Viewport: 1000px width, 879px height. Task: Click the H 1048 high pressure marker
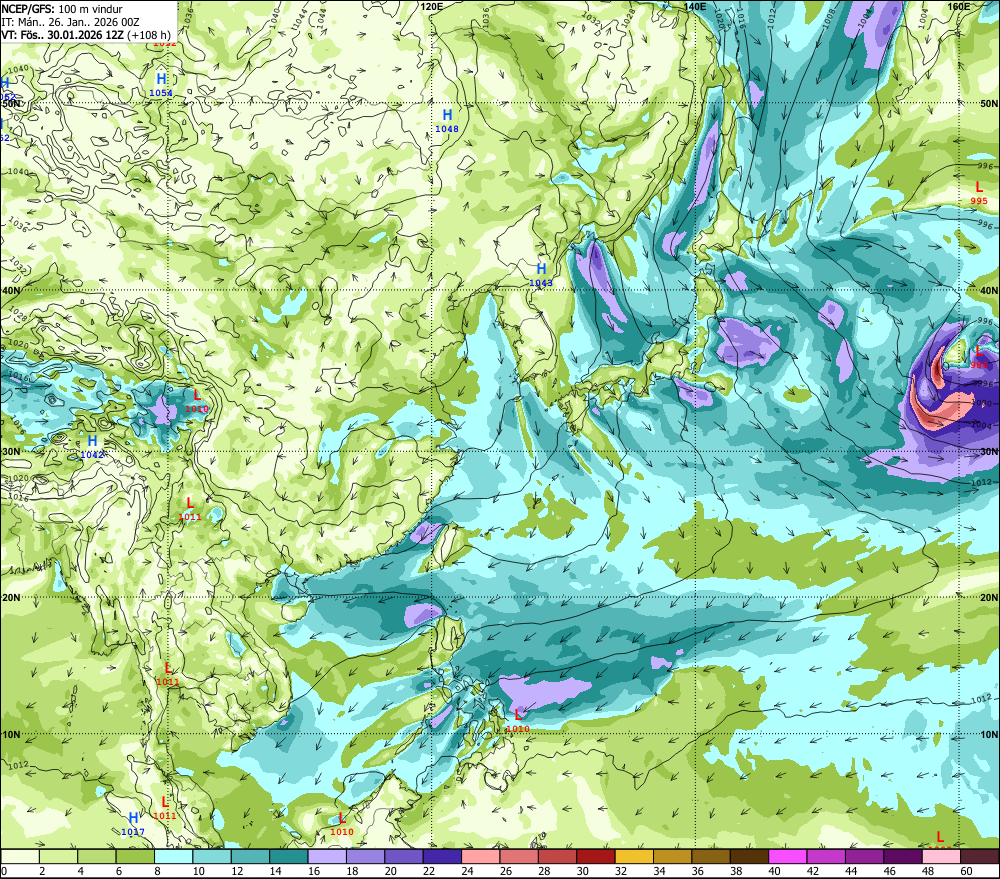[447, 121]
